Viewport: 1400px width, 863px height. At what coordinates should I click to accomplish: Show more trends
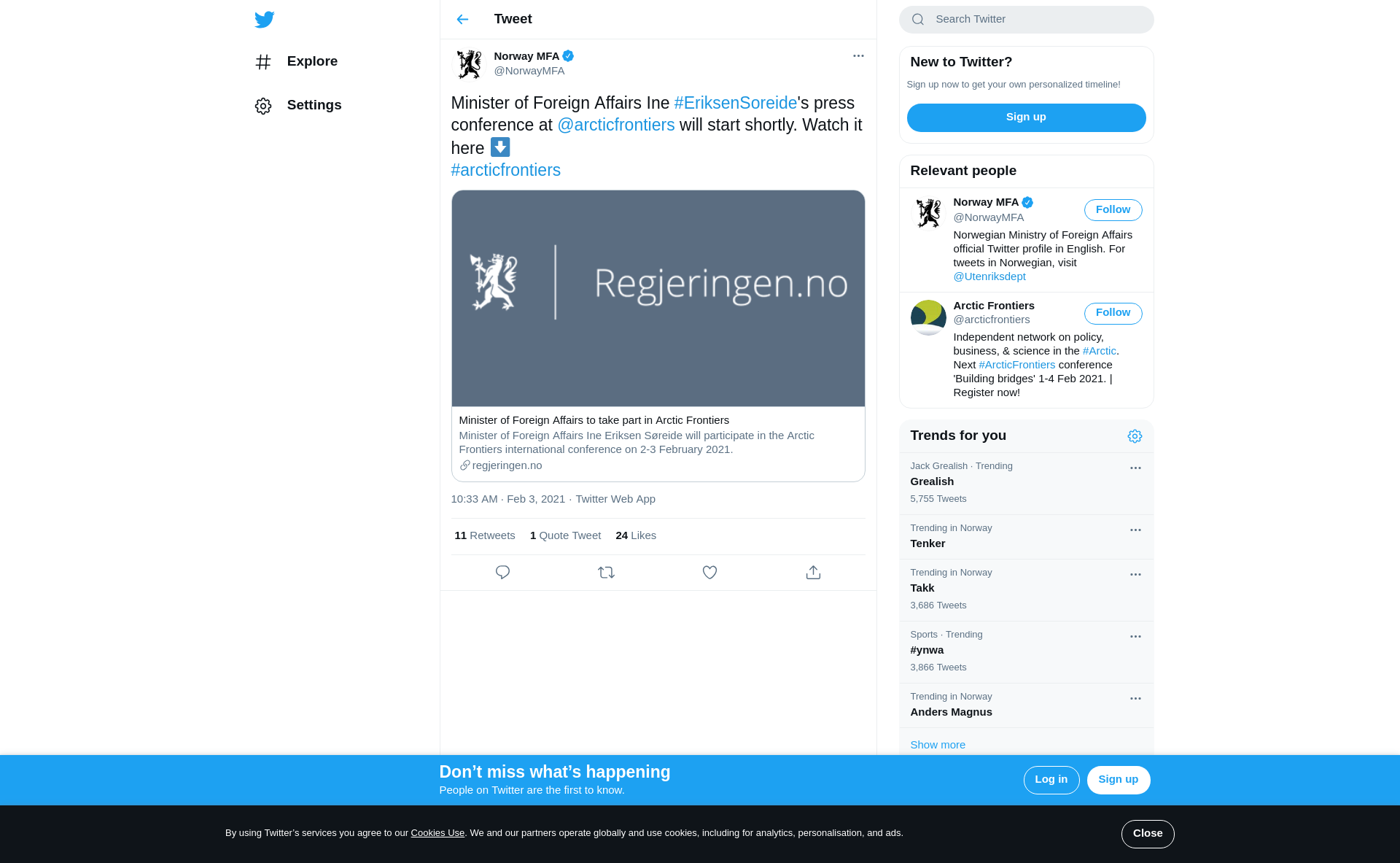coord(938,745)
